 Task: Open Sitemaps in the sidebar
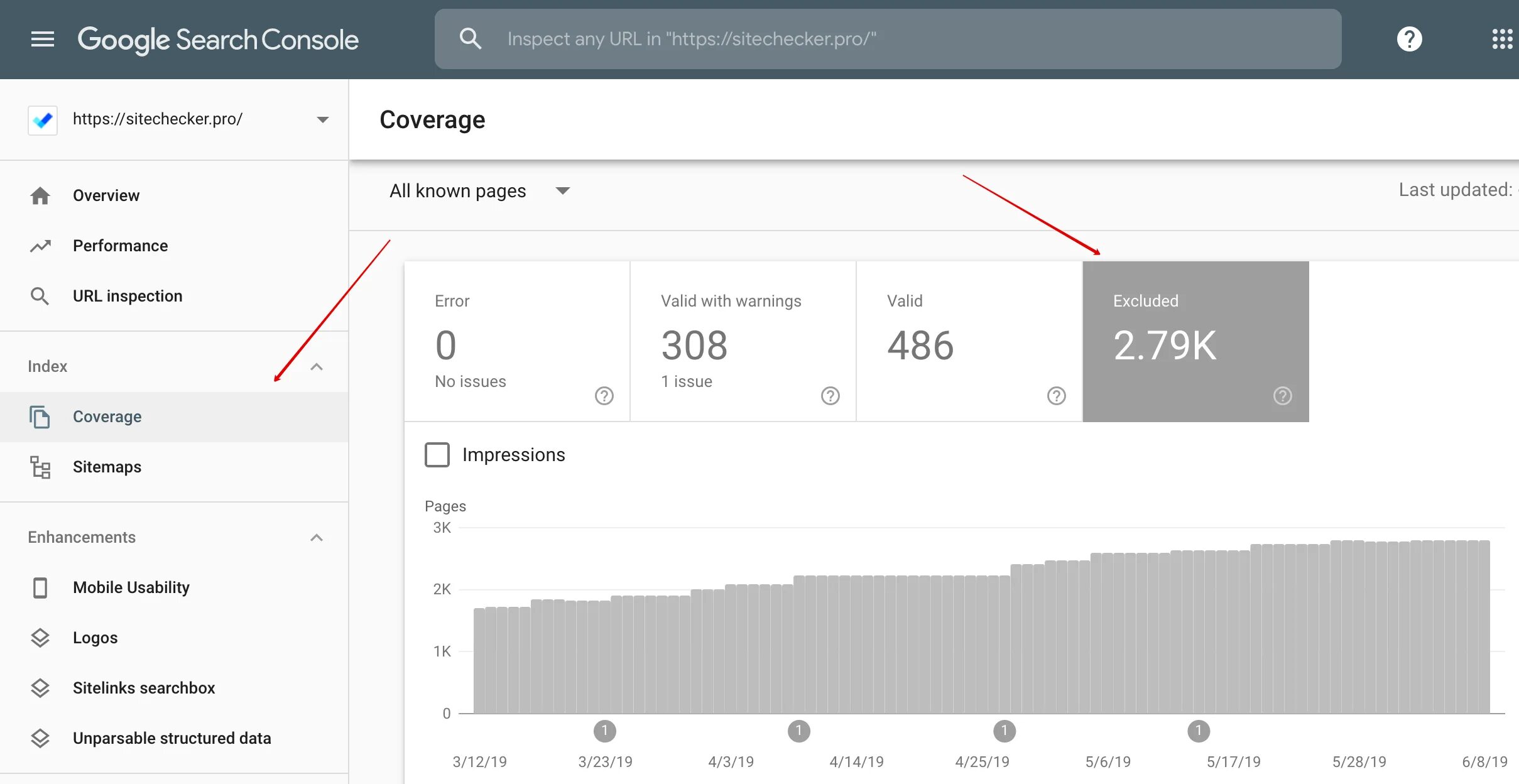coord(107,467)
